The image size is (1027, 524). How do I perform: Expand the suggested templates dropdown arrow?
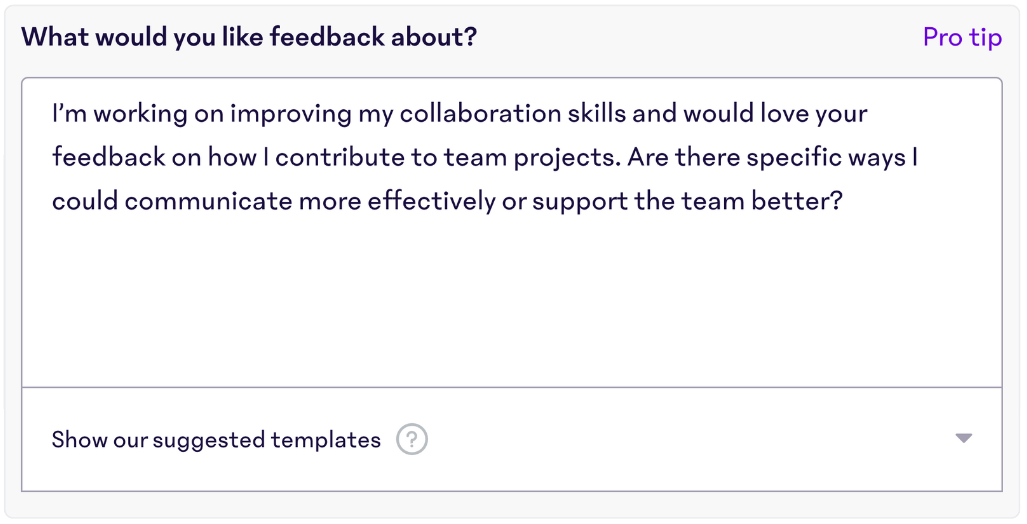pos(963,439)
